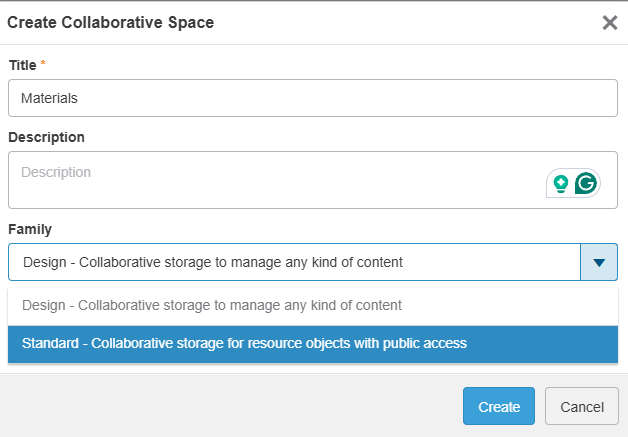
Task: Click the Grammarly lightbulb suggestions icon
Action: (x=561, y=183)
